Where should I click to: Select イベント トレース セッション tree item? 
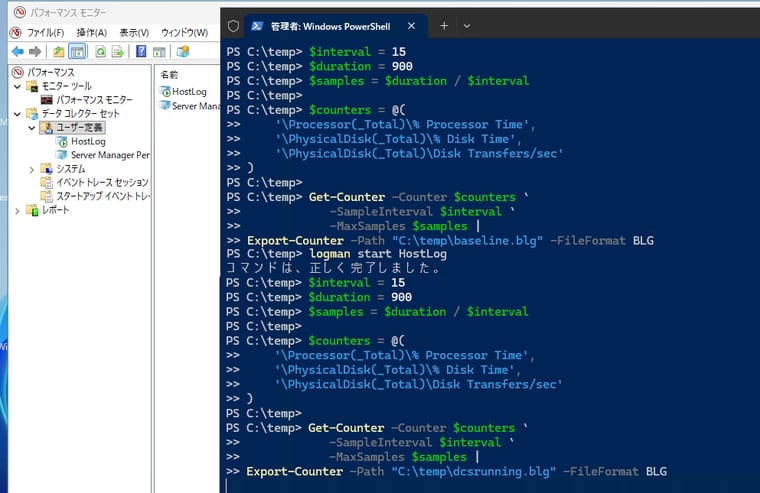[x=102, y=182]
